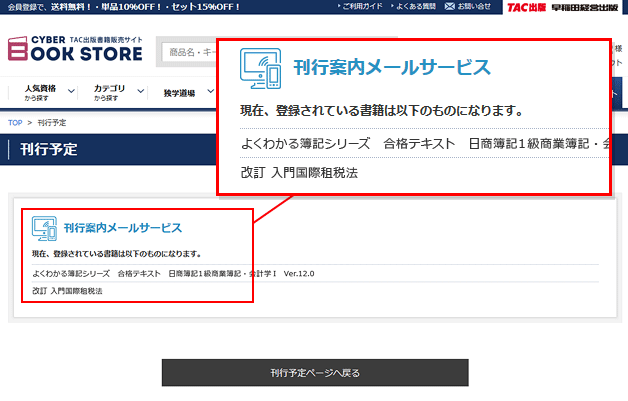Expand the カテゴリ chevron arrow
The image size is (628, 401).
click(141, 91)
